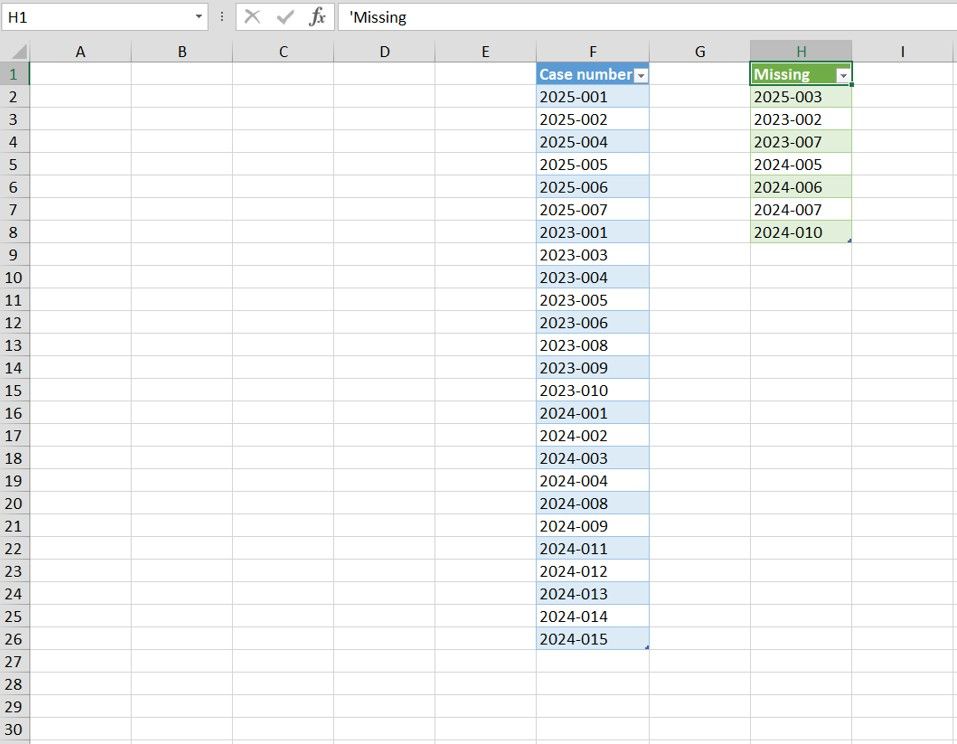The width and height of the screenshot is (957, 744).
Task: Click Missing cell 2025-003
Action: coord(801,96)
